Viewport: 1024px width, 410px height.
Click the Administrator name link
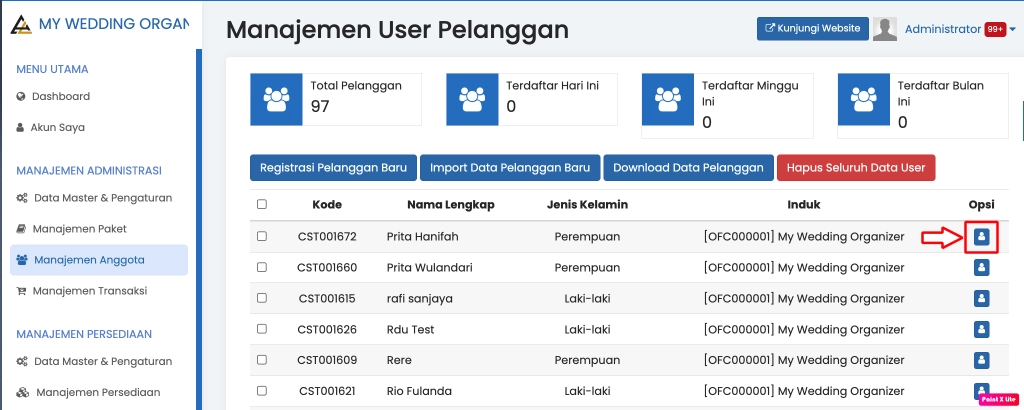point(943,29)
